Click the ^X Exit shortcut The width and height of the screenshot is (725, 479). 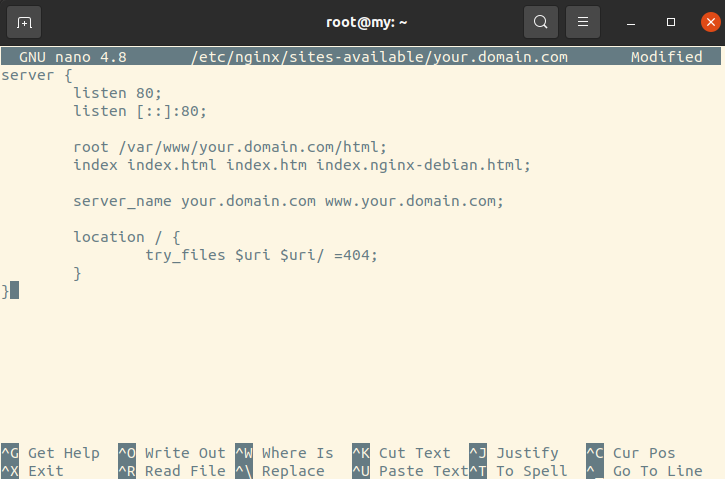pos(32,471)
